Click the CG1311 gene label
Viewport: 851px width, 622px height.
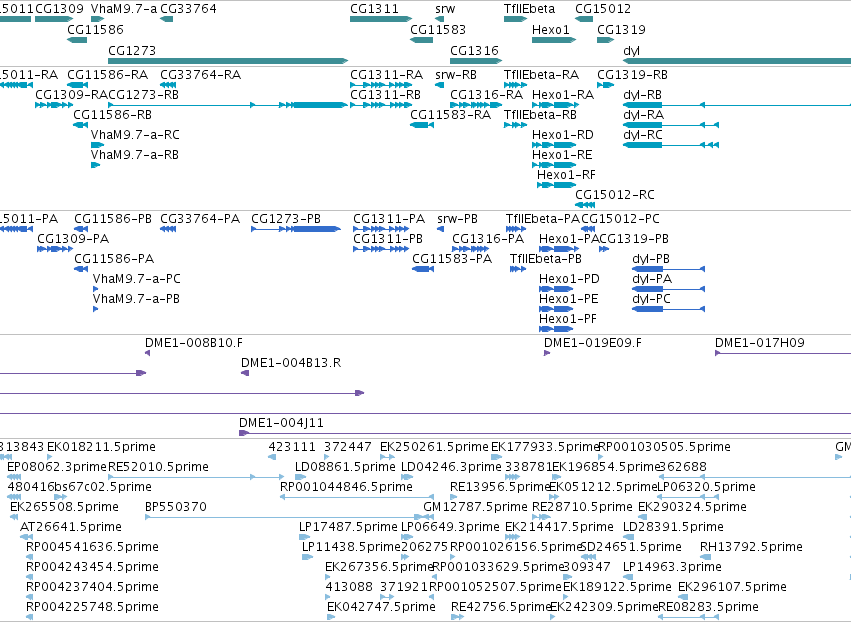[374, 9]
